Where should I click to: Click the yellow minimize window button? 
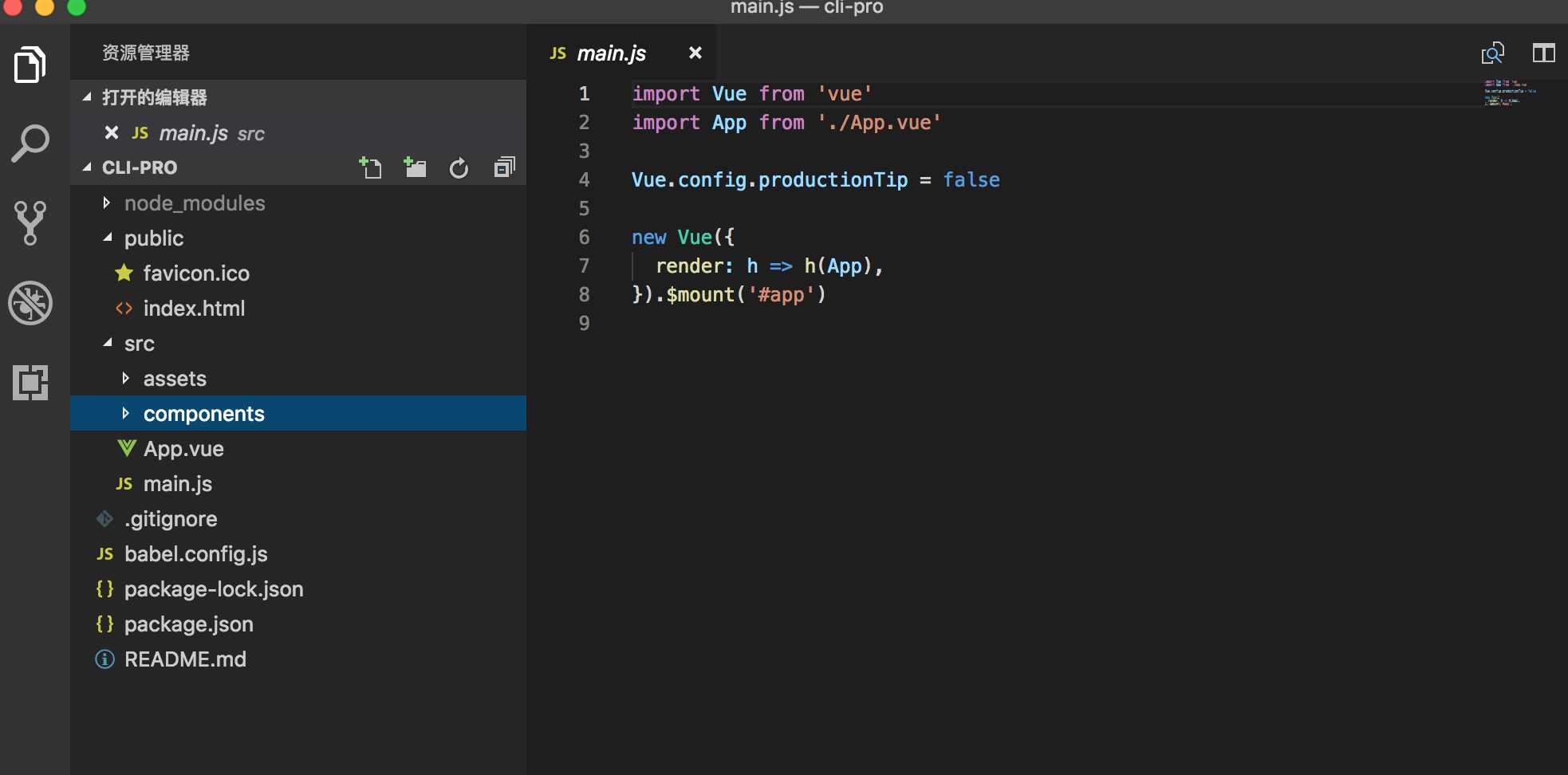[45, 7]
